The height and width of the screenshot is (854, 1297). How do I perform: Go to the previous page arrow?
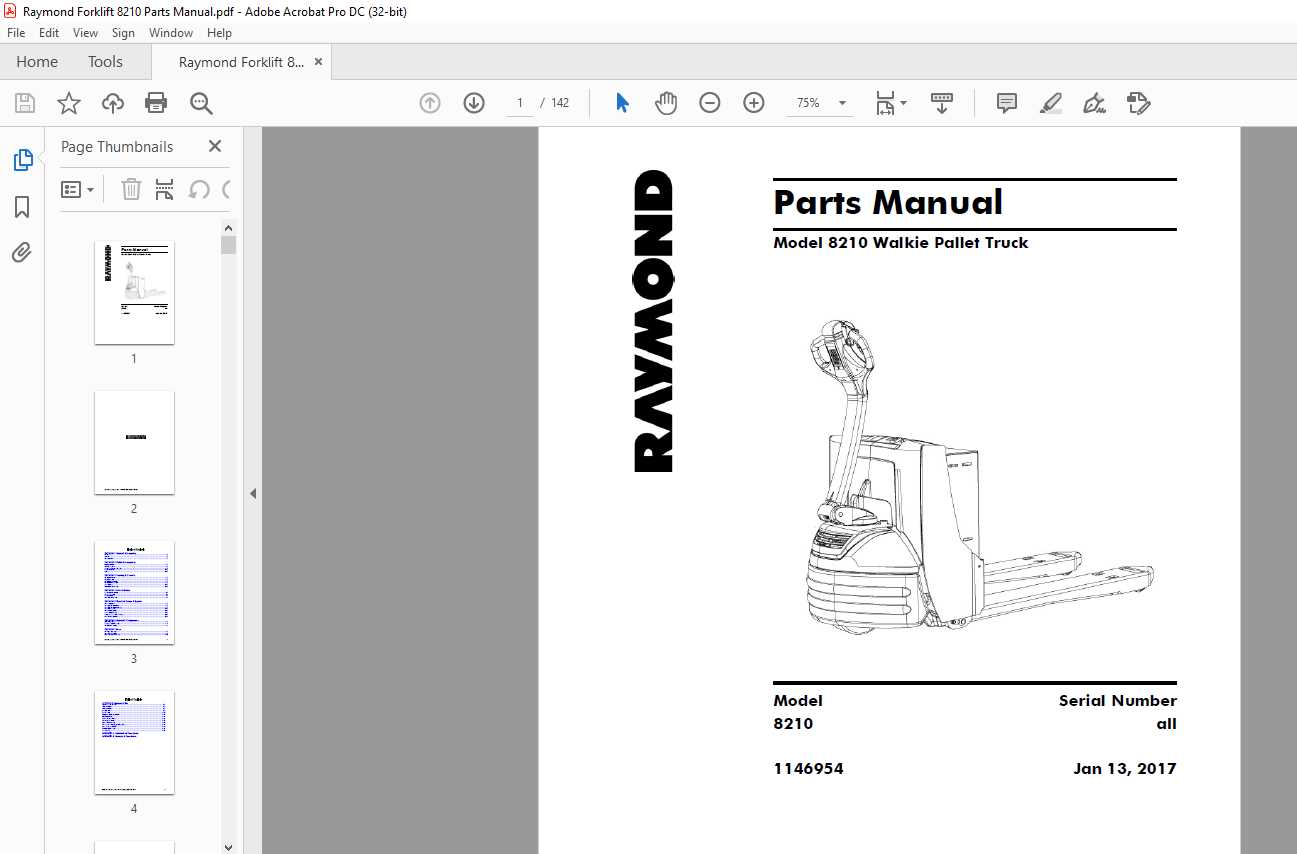[x=430, y=103]
